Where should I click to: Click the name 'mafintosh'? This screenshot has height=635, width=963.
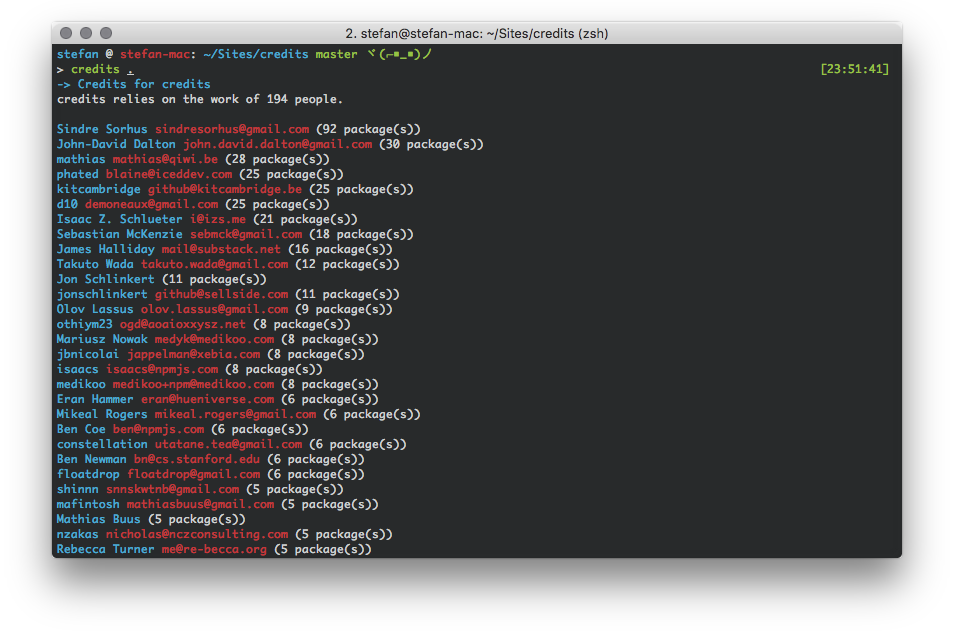(88, 504)
